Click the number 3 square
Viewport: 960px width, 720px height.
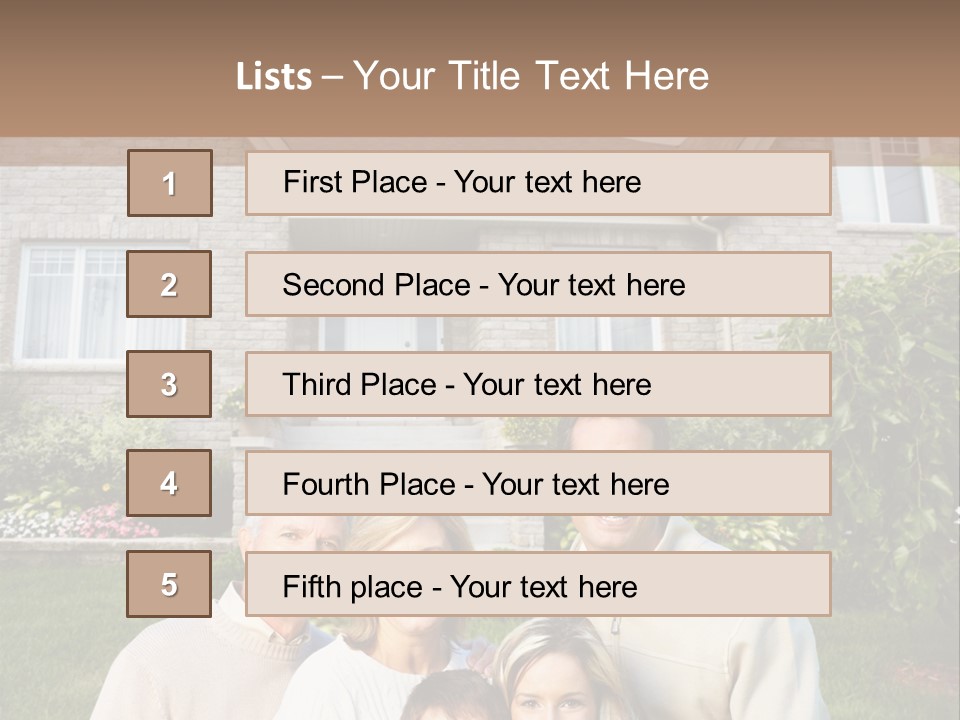pyautogui.click(x=169, y=384)
